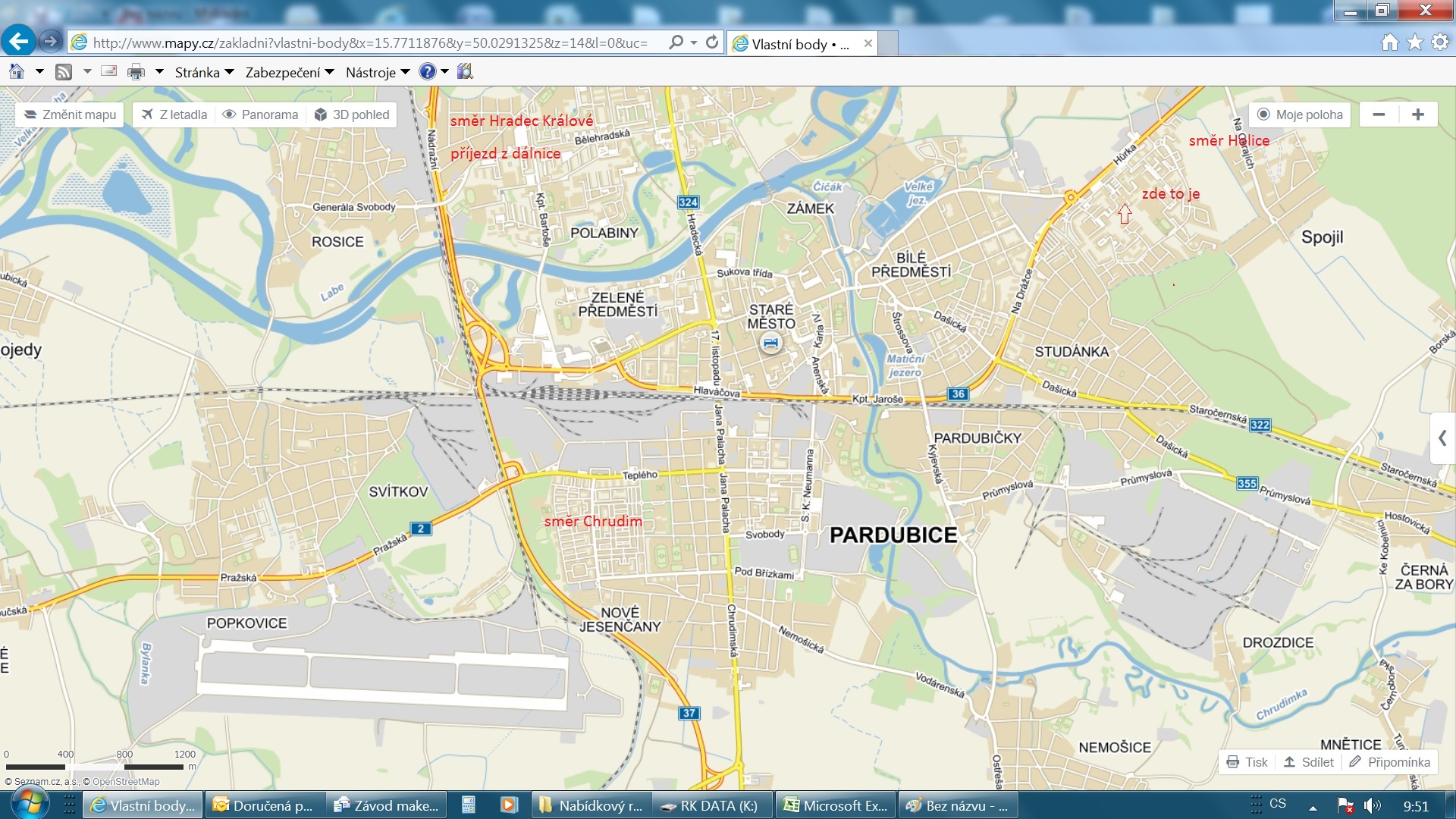The image size is (1456, 819).
Task: Expand the address bar search dropdown arrow
Action: point(693,42)
